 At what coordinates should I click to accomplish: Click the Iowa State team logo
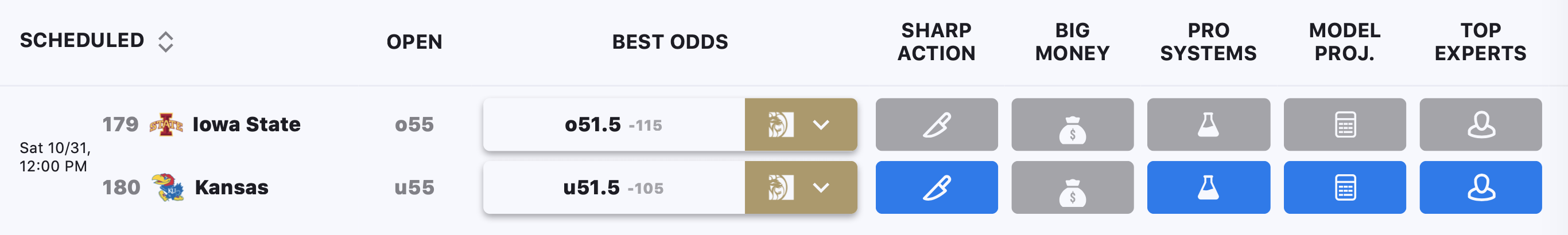(x=166, y=124)
